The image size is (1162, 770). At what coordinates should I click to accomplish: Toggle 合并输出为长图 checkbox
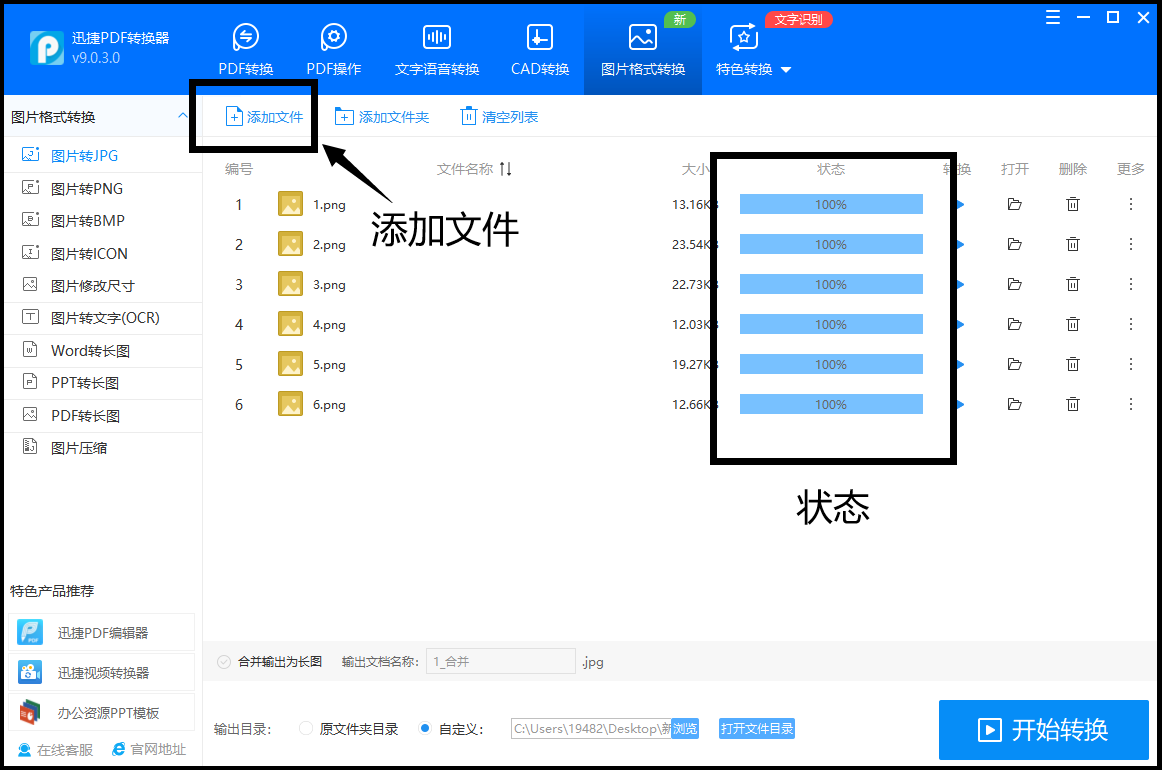pyautogui.click(x=224, y=662)
